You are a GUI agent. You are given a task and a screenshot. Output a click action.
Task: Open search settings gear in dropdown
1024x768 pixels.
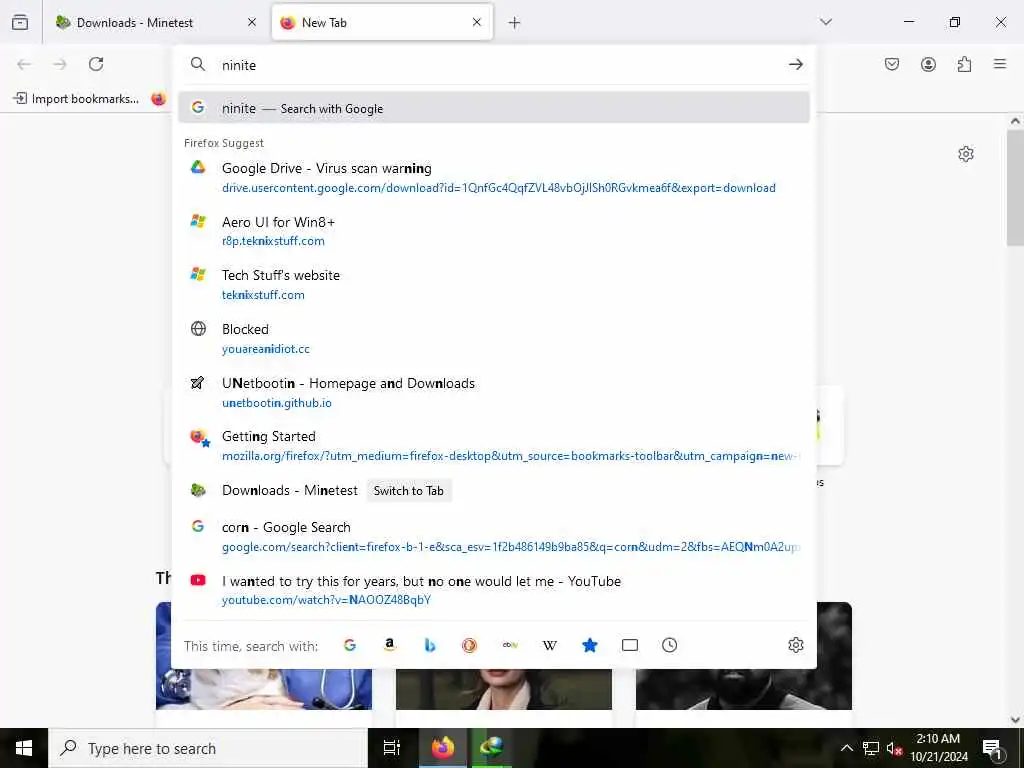click(x=795, y=645)
